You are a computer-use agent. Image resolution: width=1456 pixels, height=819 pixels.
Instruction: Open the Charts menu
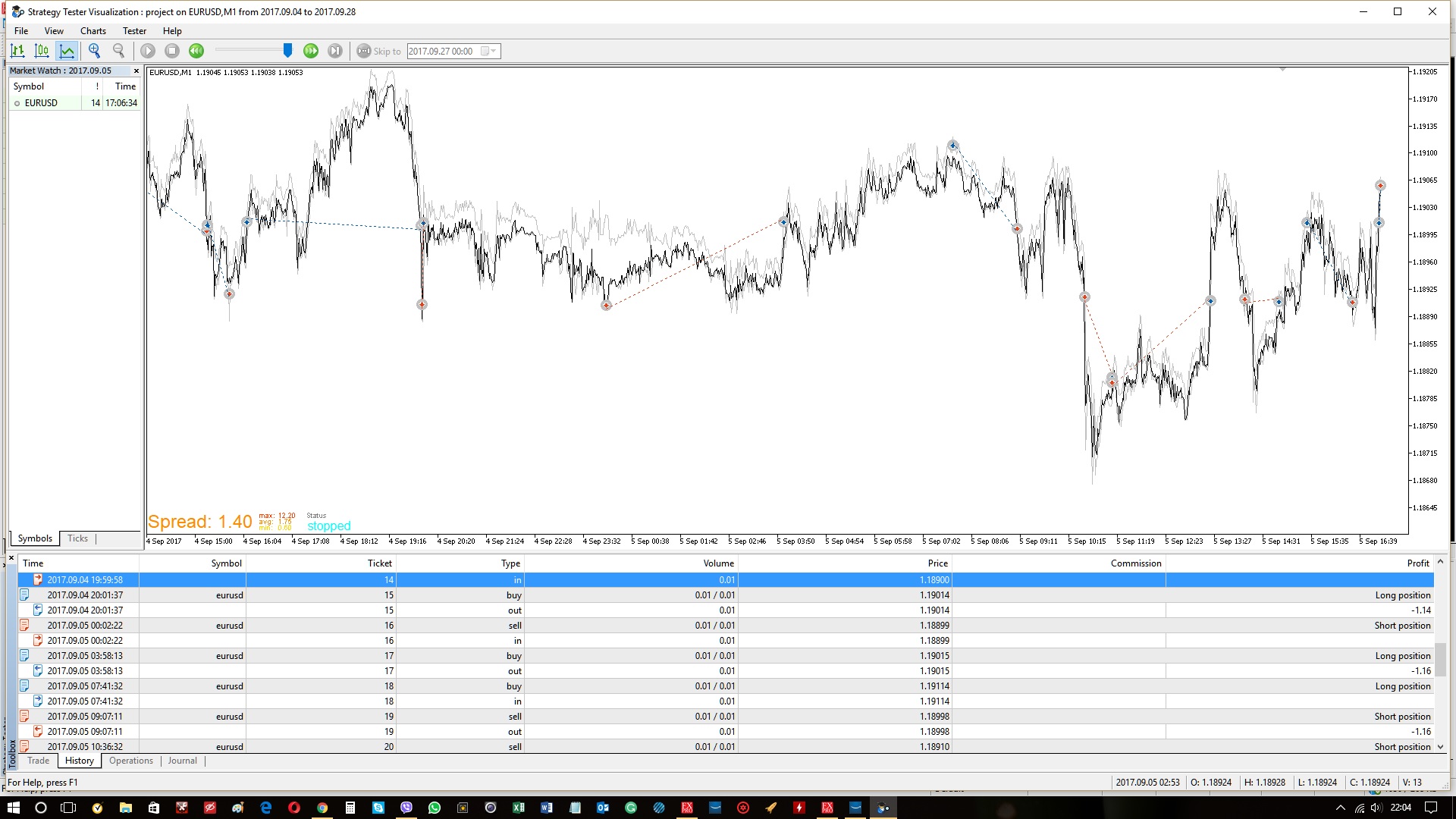coord(93,31)
